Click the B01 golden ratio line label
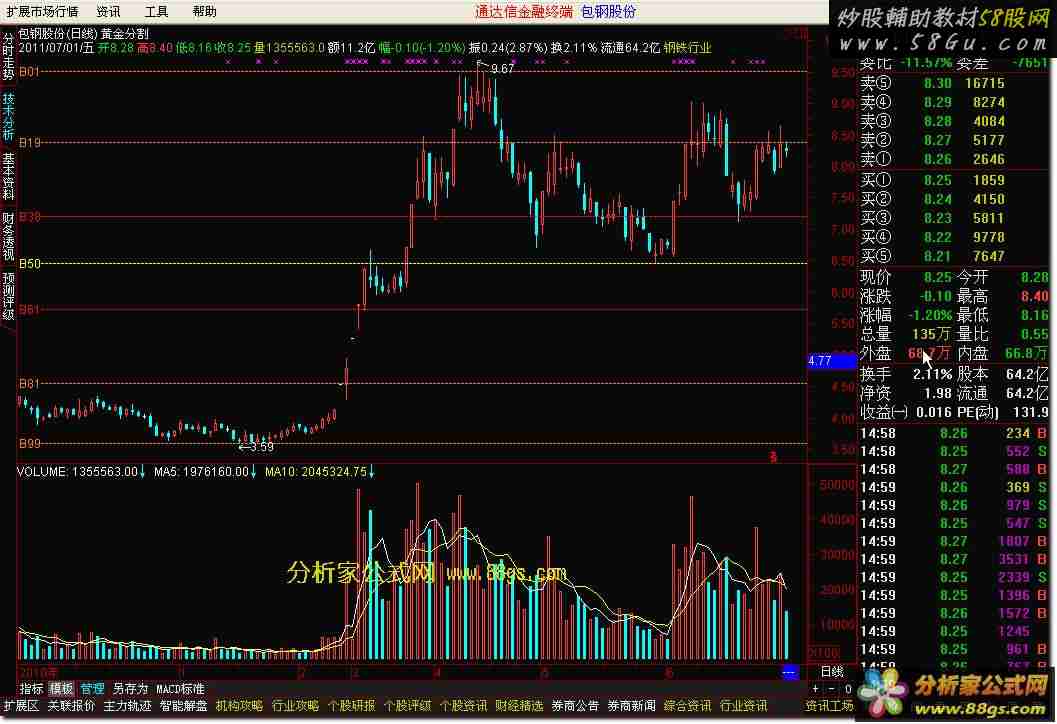Image resolution: width=1057 pixels, height=724 pixels. 30,71
